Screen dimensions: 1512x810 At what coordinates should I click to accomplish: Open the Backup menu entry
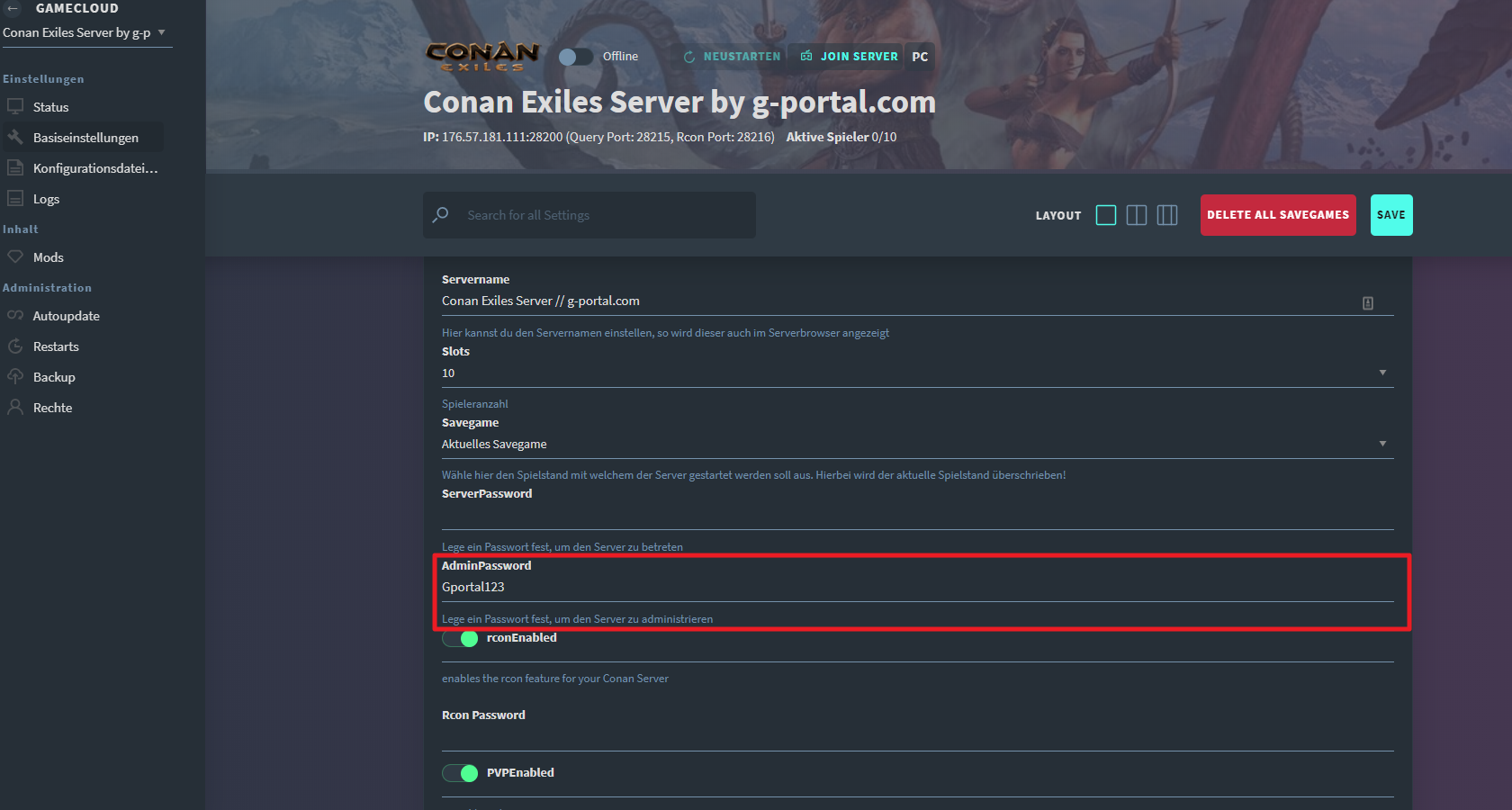click(54, 377)
